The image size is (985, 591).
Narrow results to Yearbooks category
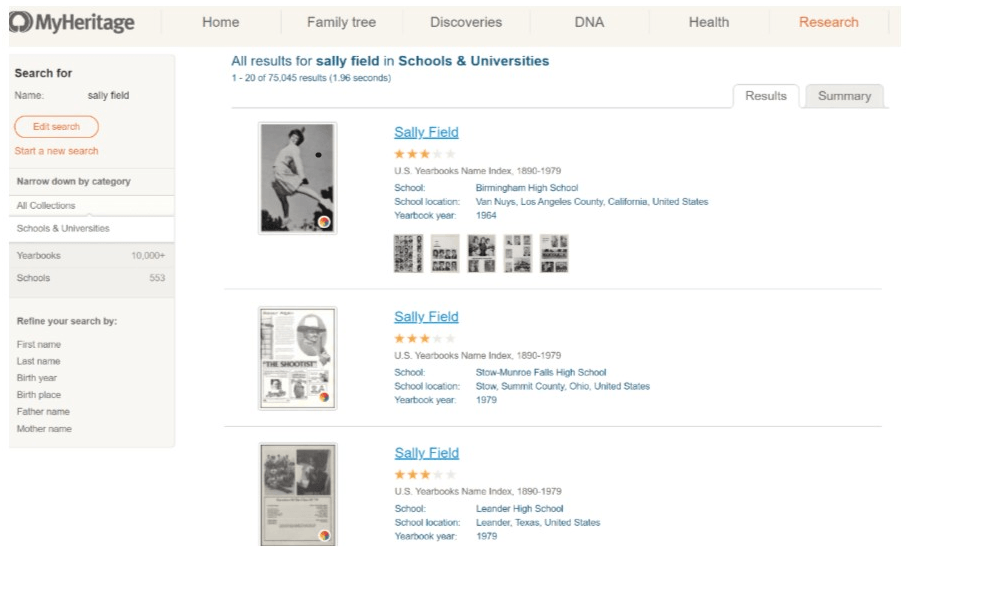pos(39,256)
